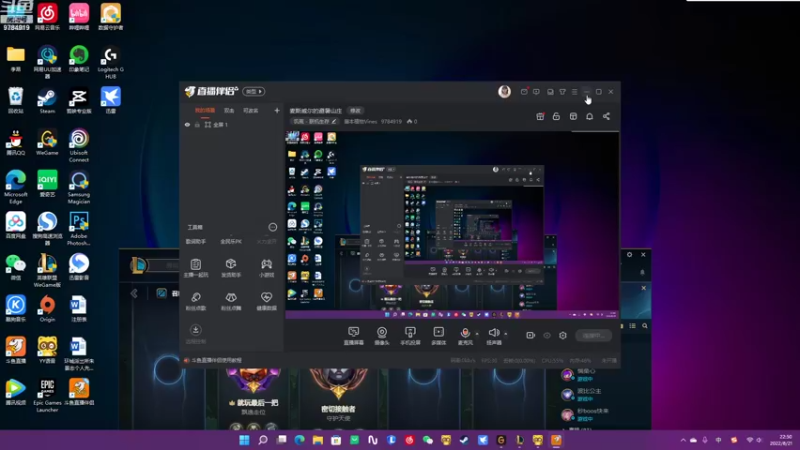This screenshot has width=800, height=450.
Task: Open the taskbar search magnifier
Action: coord(263,440)
